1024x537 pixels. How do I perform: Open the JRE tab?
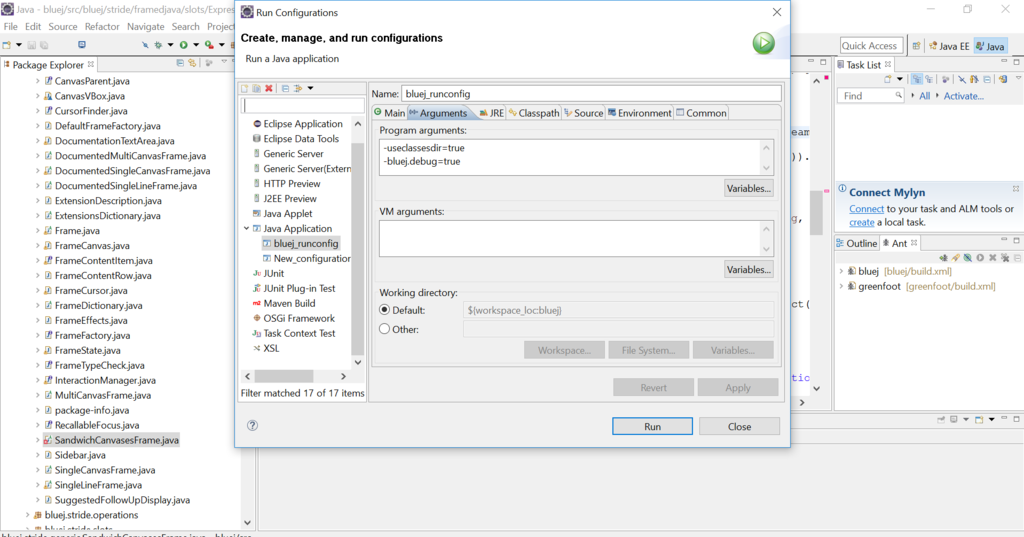tap(492, 112)
